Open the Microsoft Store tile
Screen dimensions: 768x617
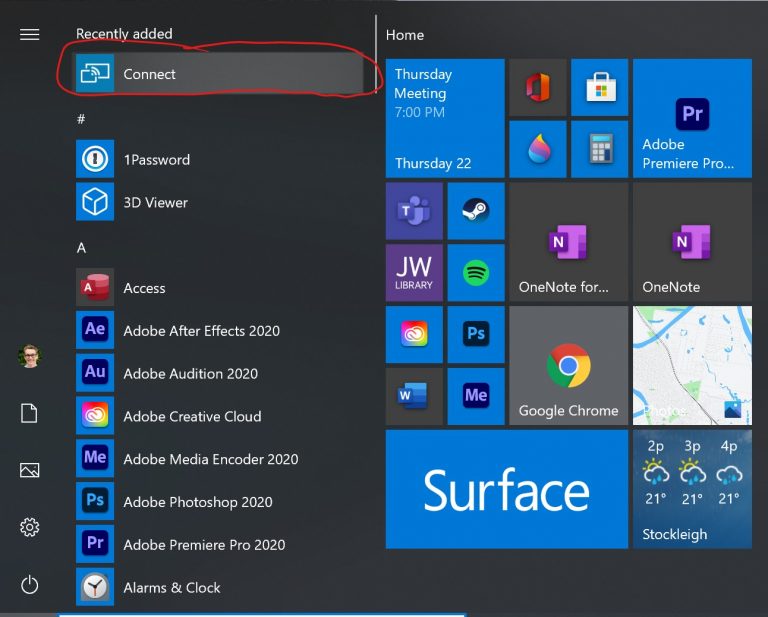tap(600, 87)
